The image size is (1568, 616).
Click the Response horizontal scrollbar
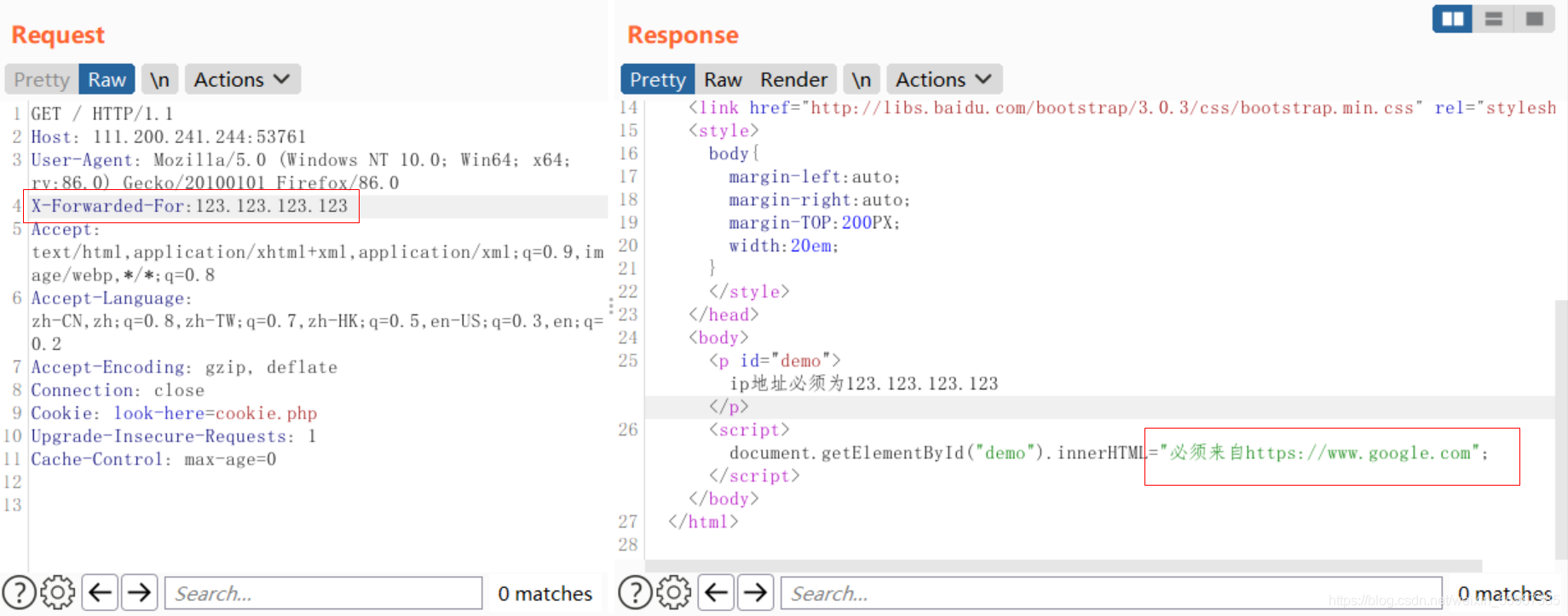(x=1064, y=566)
